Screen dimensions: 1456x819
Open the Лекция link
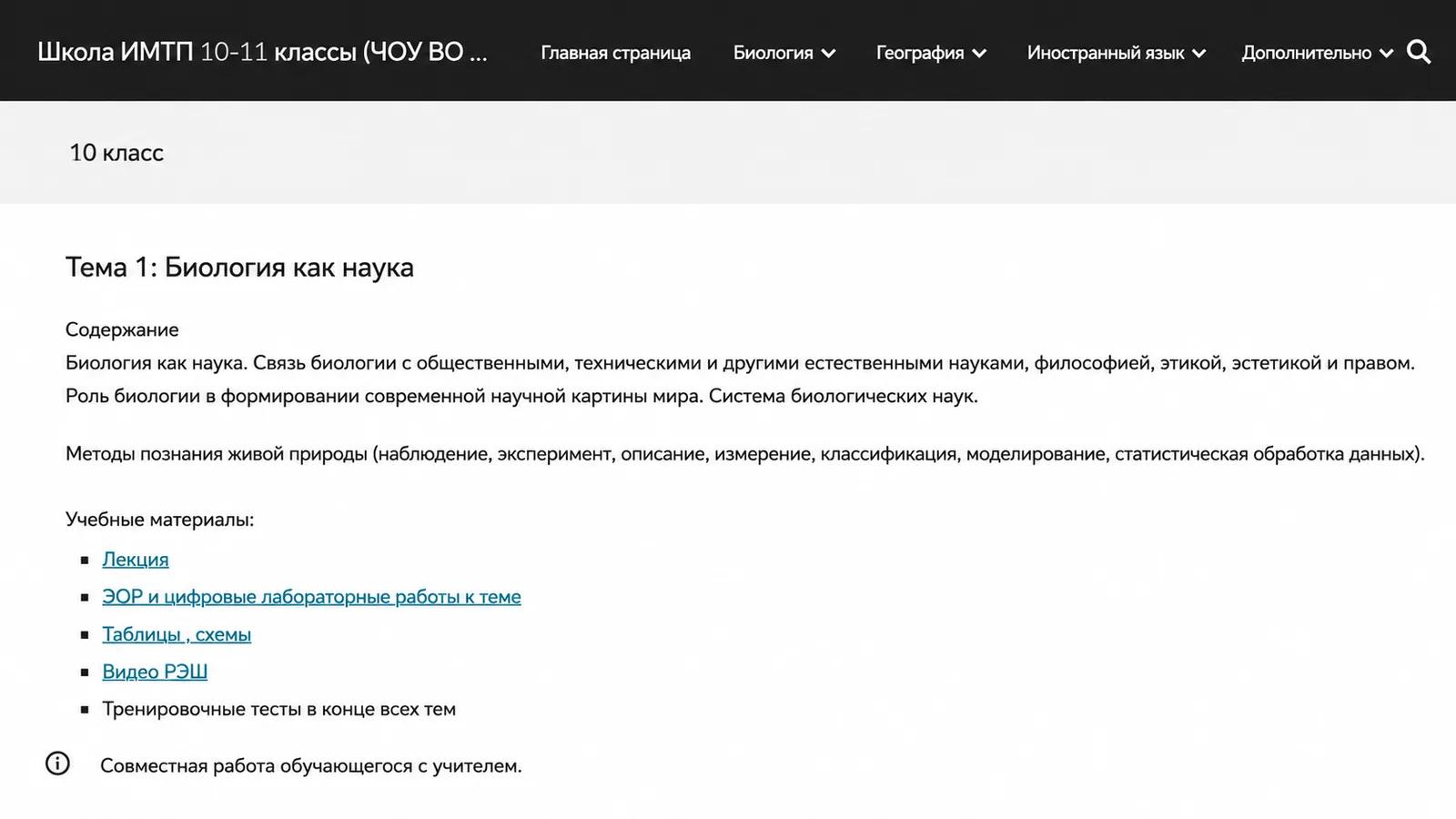click(136, 560)
